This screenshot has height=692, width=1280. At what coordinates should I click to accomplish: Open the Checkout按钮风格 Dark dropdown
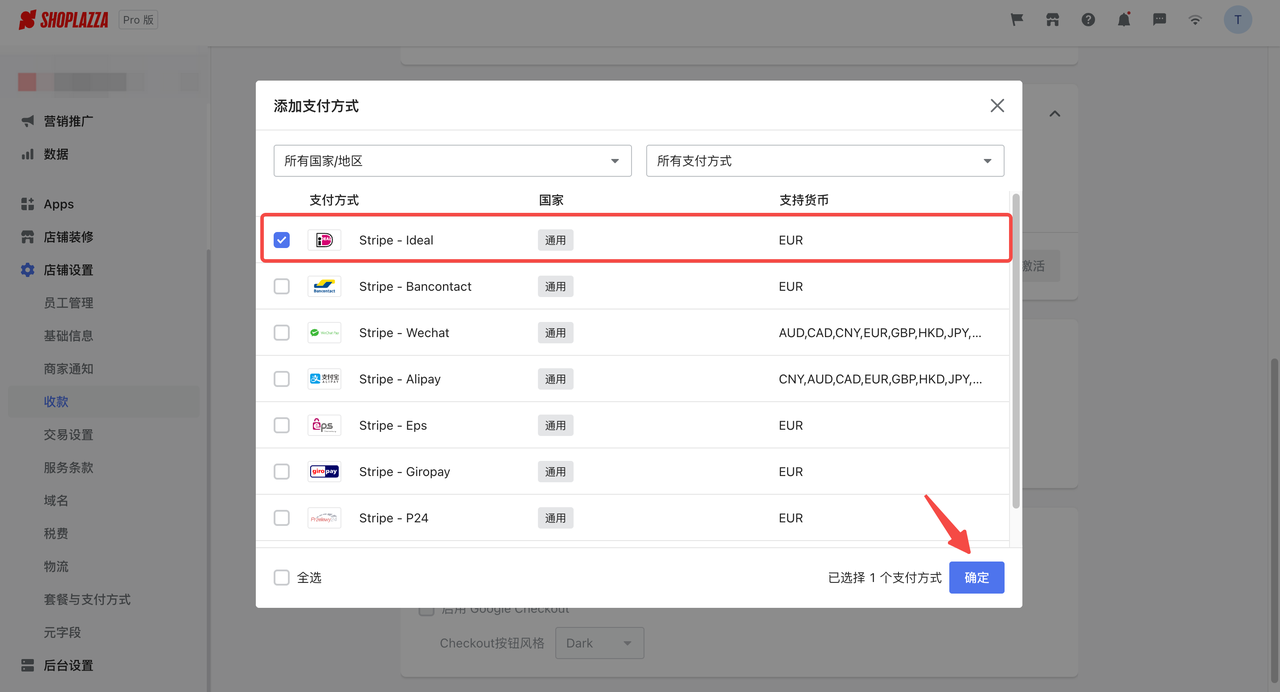600,643
